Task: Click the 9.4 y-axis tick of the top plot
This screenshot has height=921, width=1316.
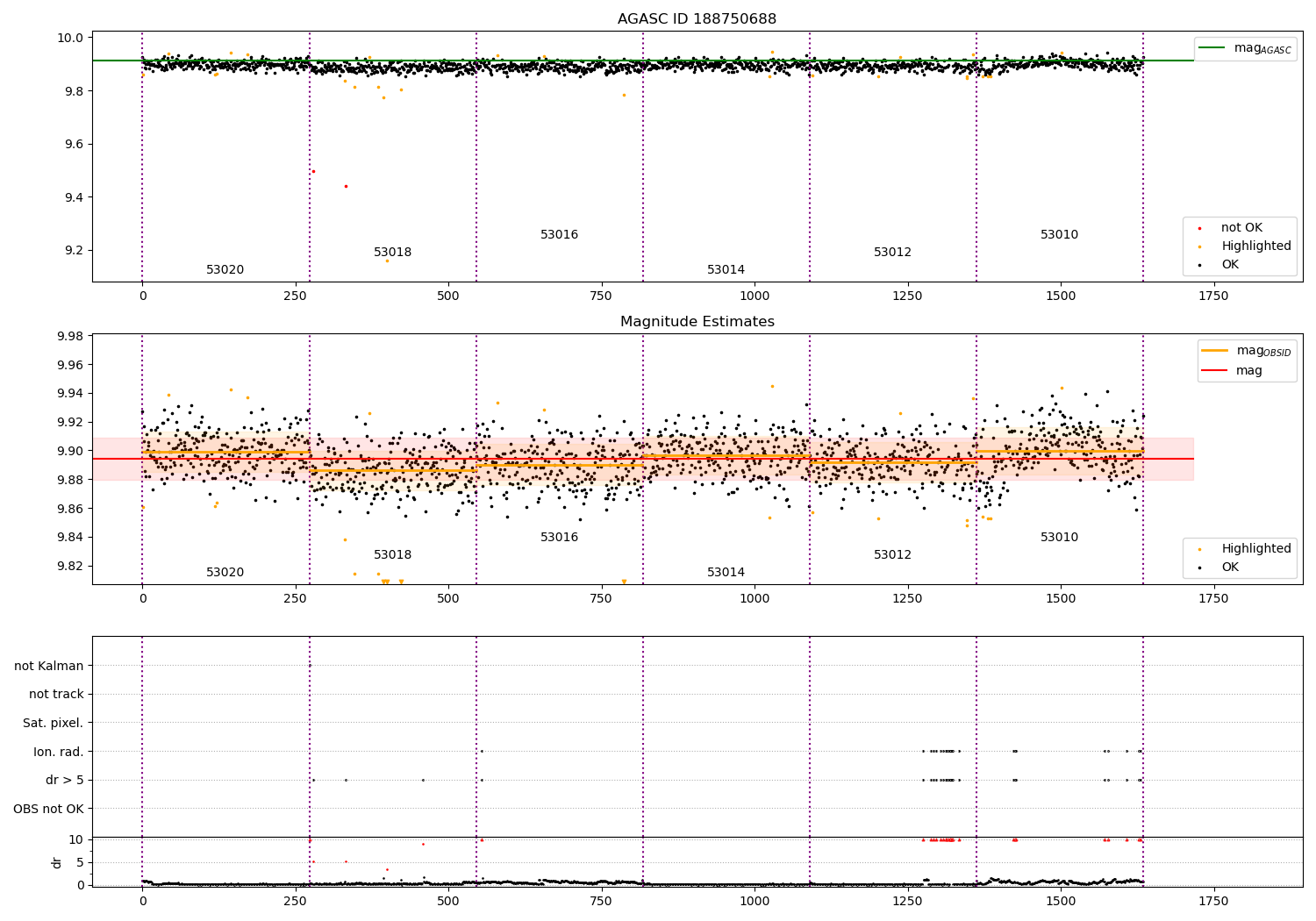Action: pyautogui.click(x=74, y=197)
